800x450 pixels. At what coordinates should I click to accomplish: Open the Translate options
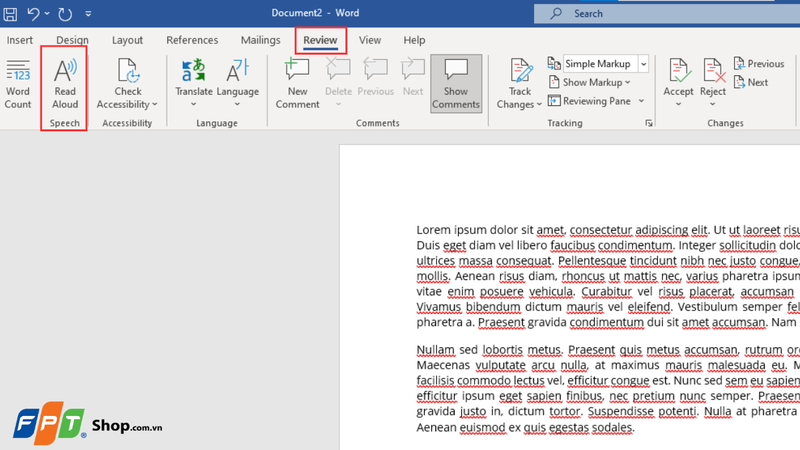(x=193, y=84)
